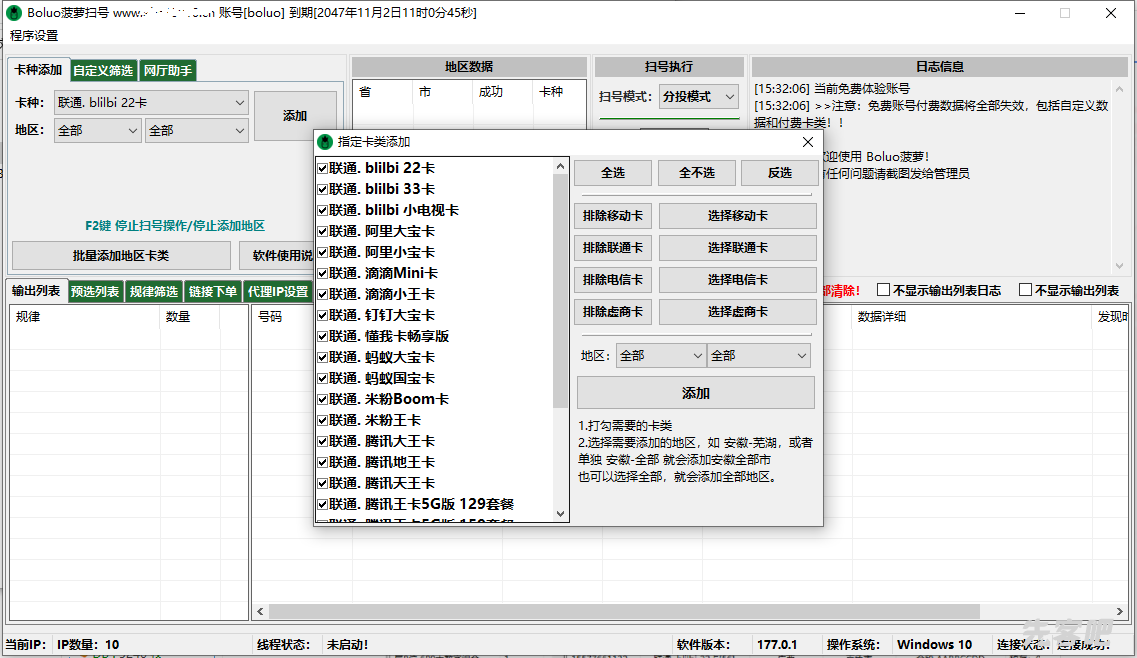Click the card list scrollbar down arrow

560,513
